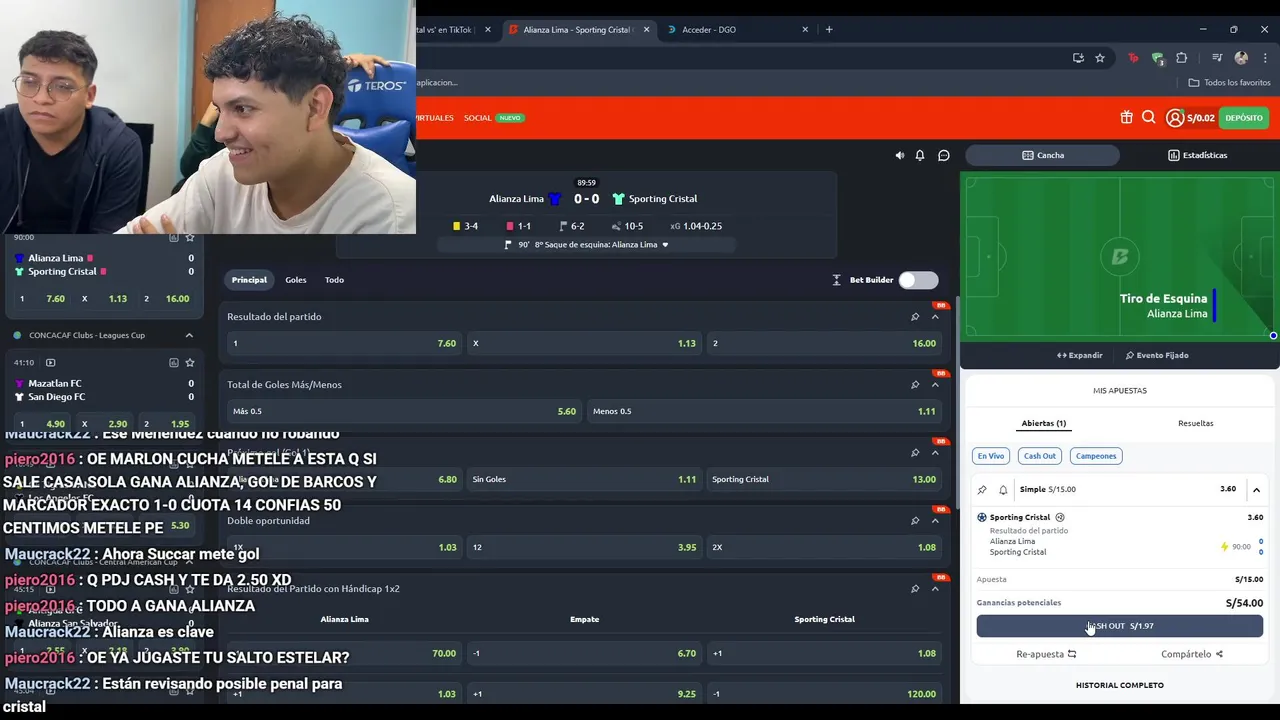
Task: Open Chrome three-dot menu
Action: pyautogui.click(x=1265, y=58)
